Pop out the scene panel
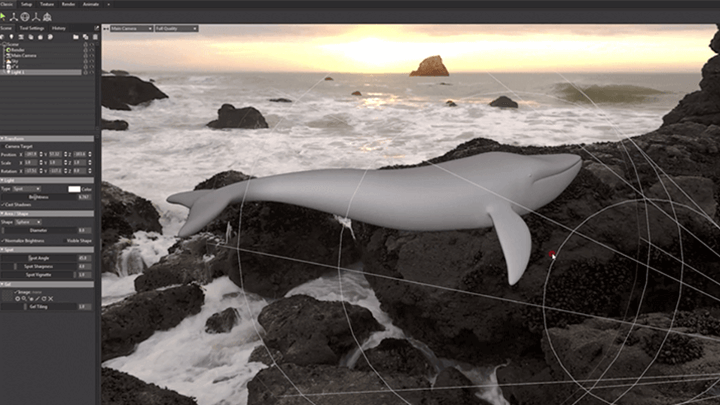The image size is (720, 405). point(96,28)
